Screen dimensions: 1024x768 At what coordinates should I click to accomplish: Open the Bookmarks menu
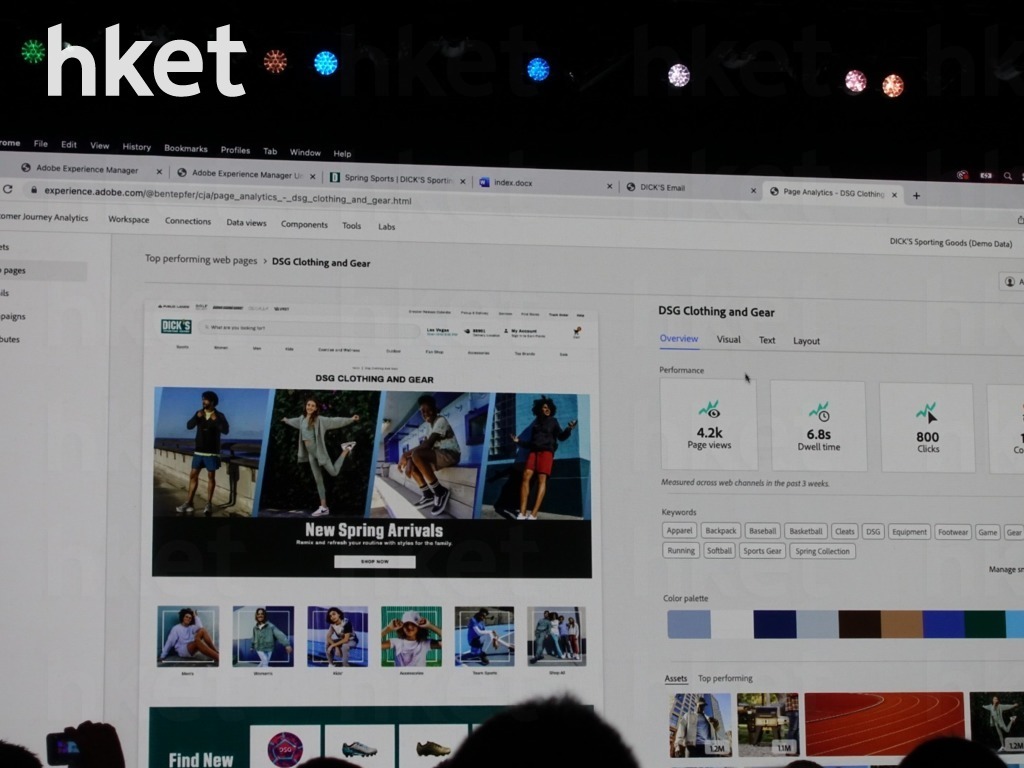pos(185,148)
